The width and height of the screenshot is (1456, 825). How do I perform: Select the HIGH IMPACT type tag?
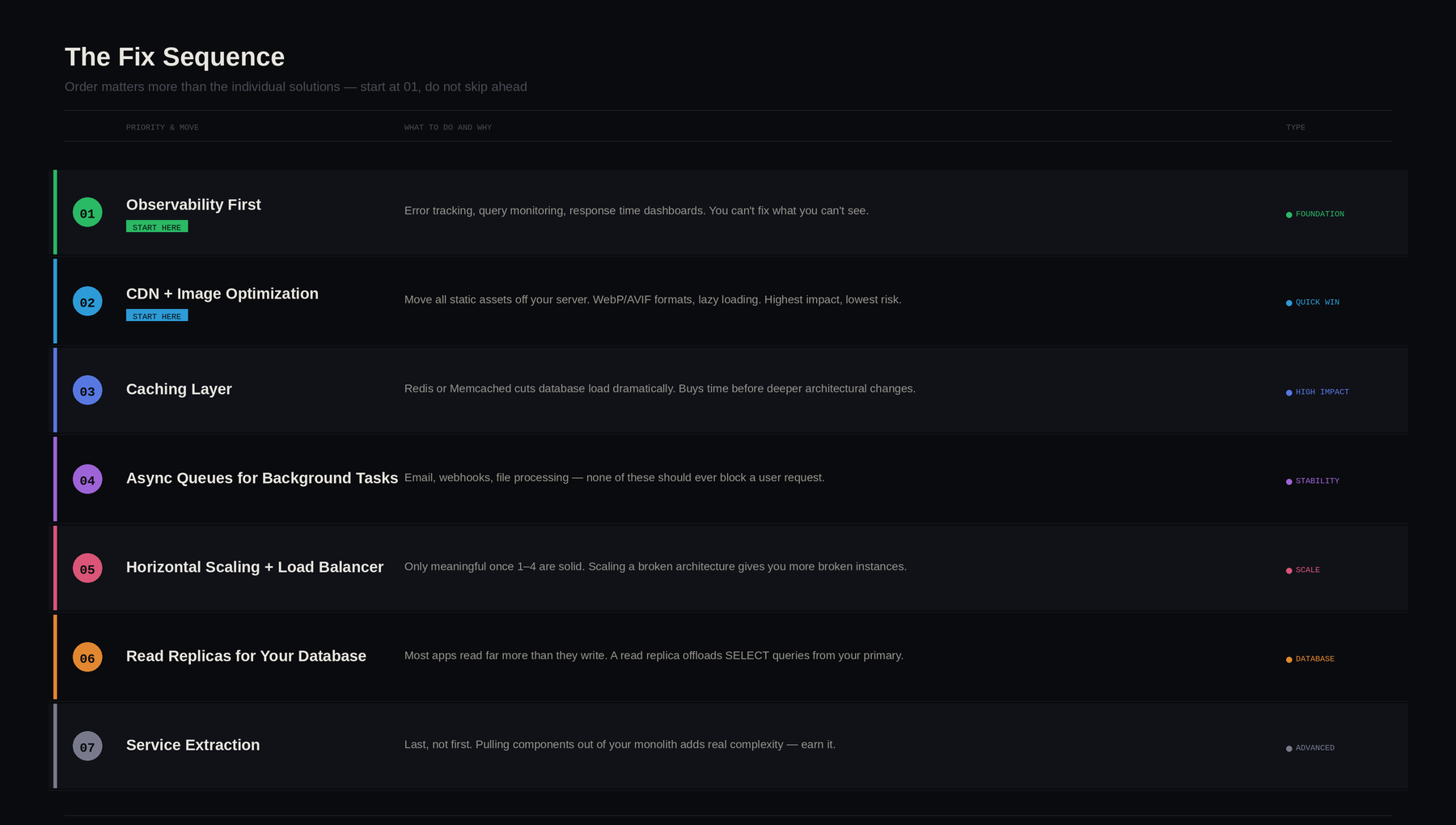point(1322,392)
